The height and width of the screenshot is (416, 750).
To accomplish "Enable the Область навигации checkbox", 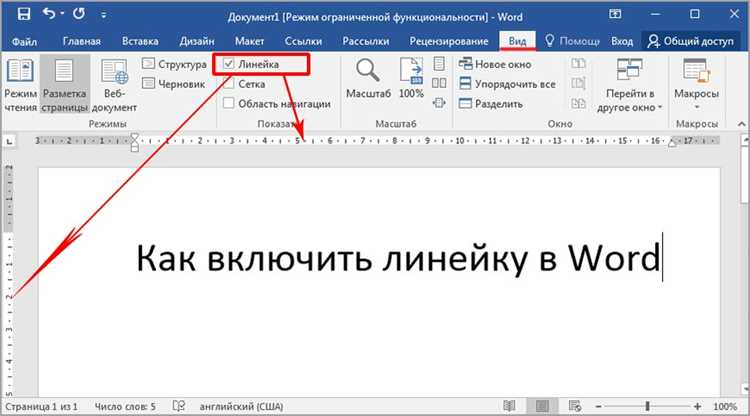I will tap(229, 103).
